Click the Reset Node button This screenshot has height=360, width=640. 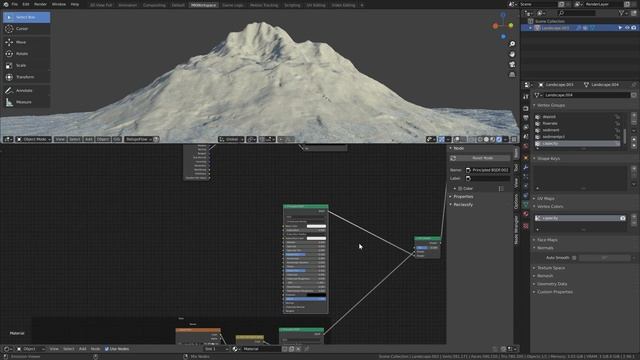click(480, 158)
